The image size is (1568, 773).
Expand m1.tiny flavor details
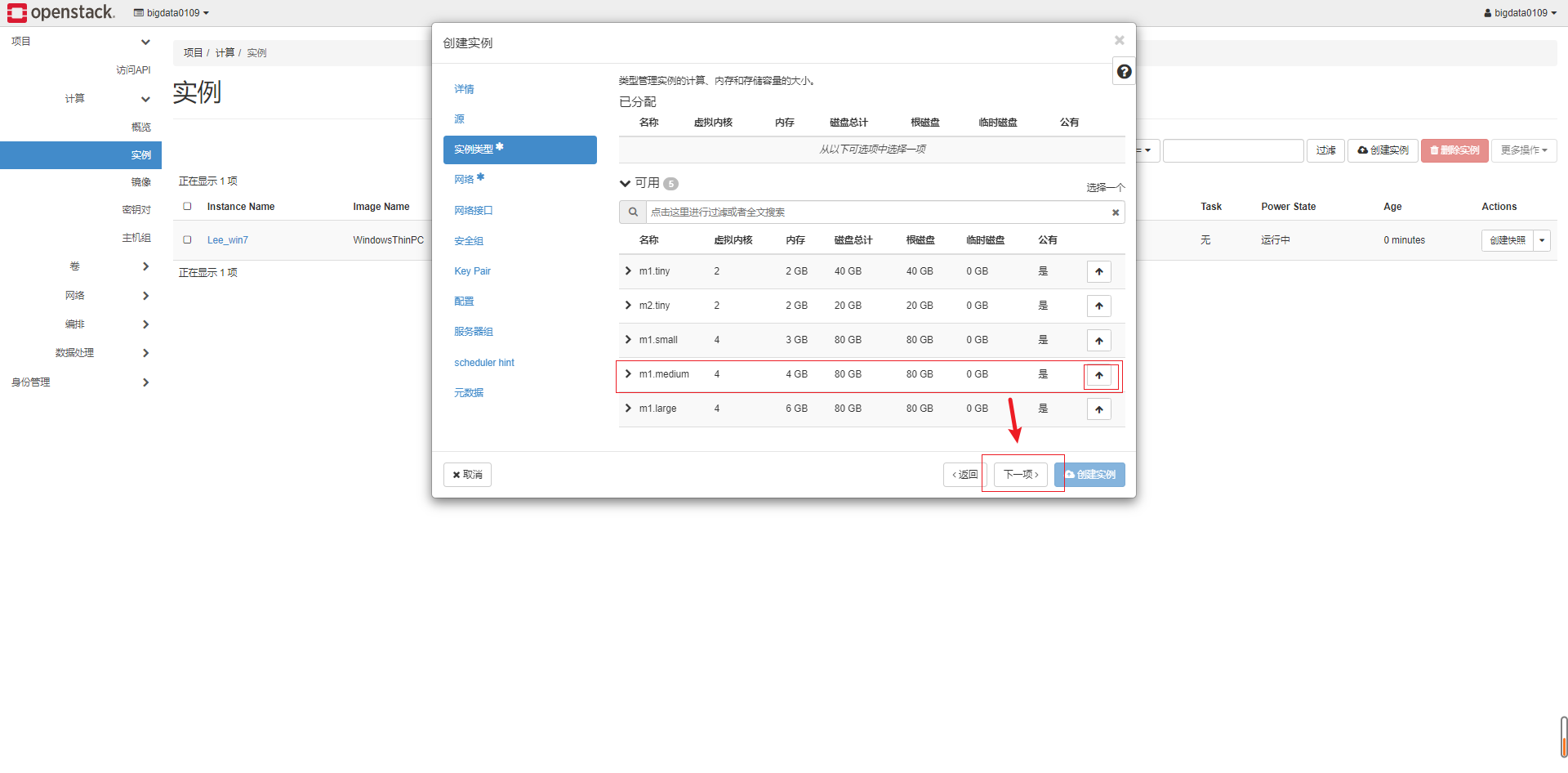coord(628,270)
